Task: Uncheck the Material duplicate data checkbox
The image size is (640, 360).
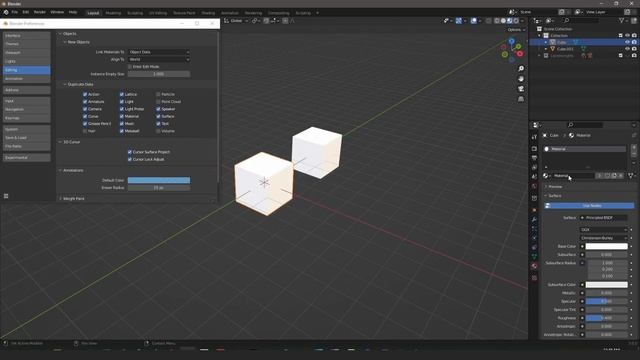Action: (122, 116)
